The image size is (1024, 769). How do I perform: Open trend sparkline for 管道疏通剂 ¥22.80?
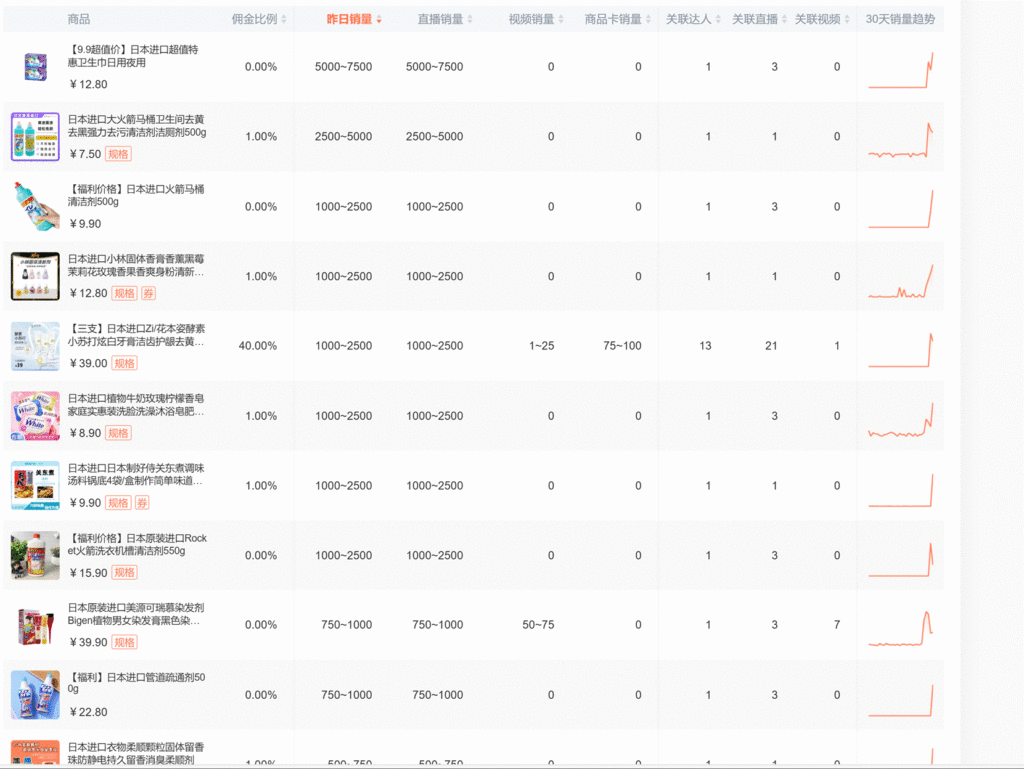point(900,700)
